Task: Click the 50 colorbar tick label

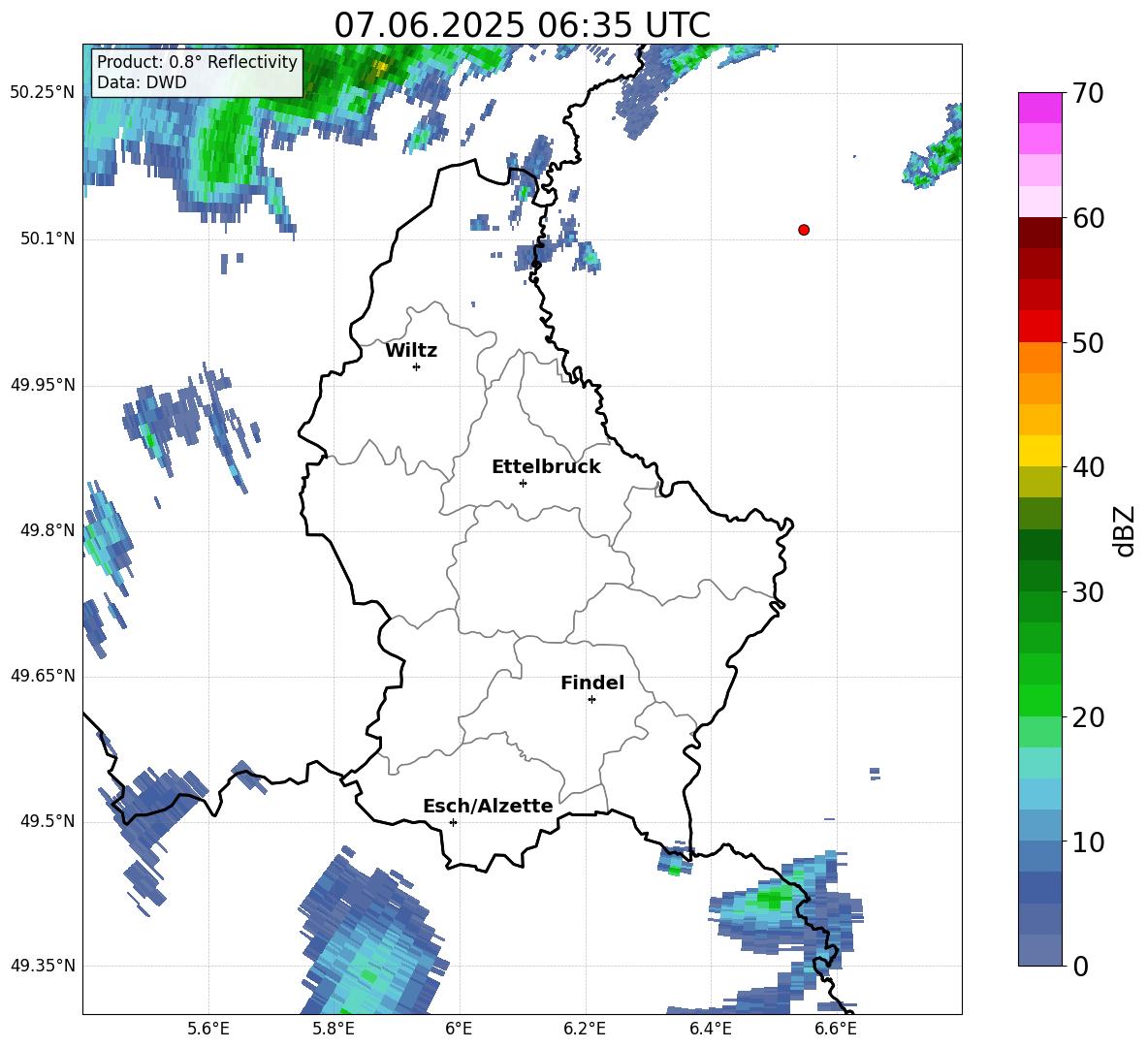Action: [1088, 342]
